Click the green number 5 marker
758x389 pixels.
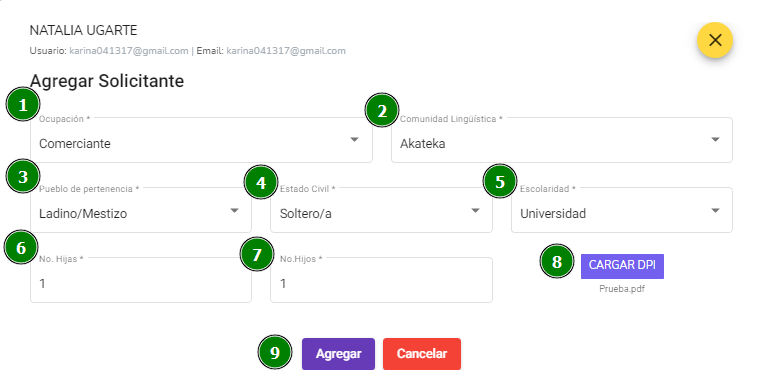tap(500, 181)
